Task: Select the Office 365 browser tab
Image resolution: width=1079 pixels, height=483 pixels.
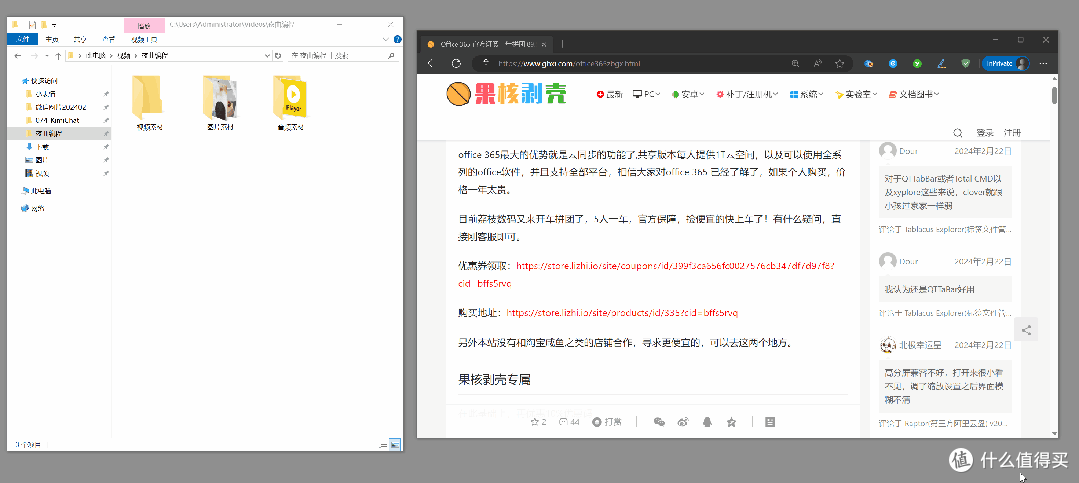Action: coord(487,44)
